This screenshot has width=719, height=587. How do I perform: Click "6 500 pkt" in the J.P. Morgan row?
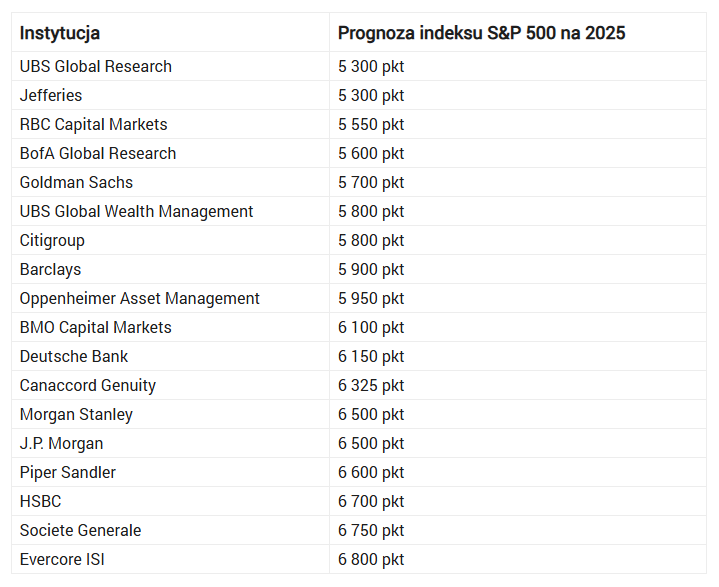[371, 443]
